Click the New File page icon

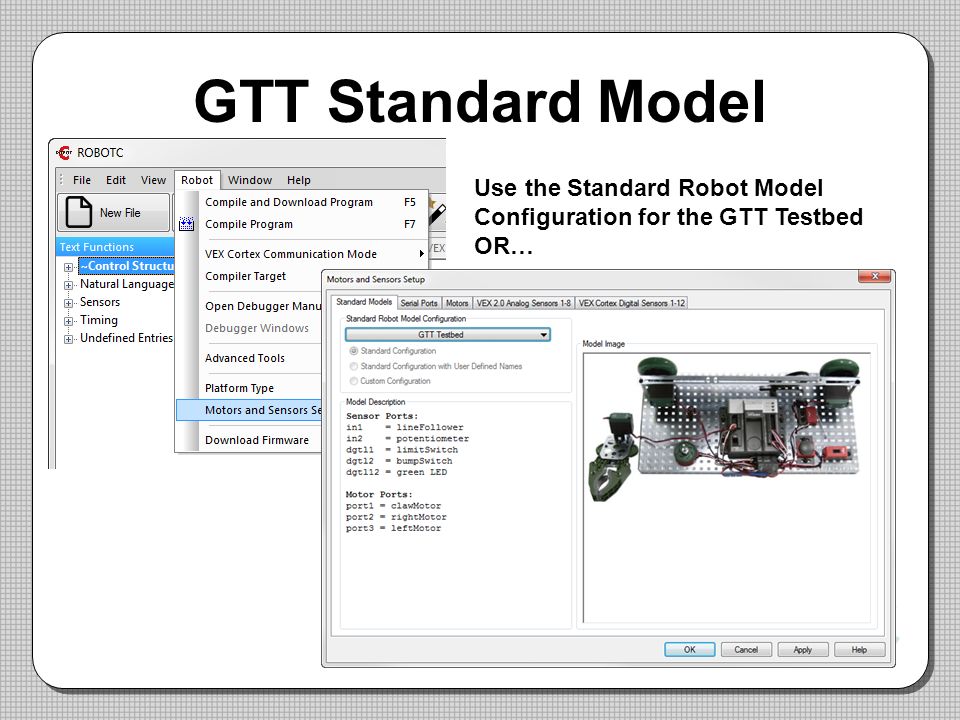79,212
